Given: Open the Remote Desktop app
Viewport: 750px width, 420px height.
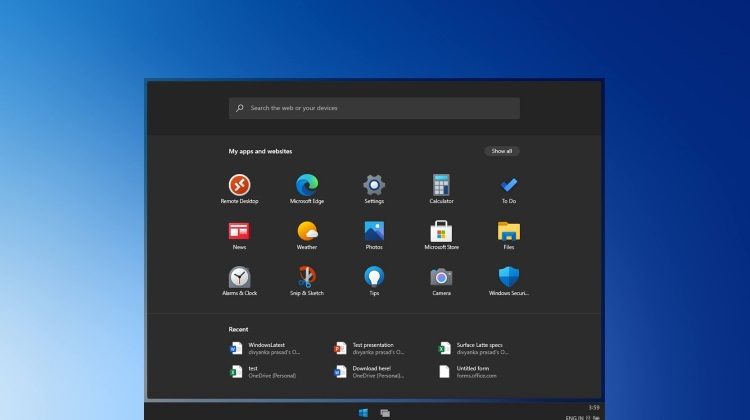Looking at the screenshot, I should [239, 185].
